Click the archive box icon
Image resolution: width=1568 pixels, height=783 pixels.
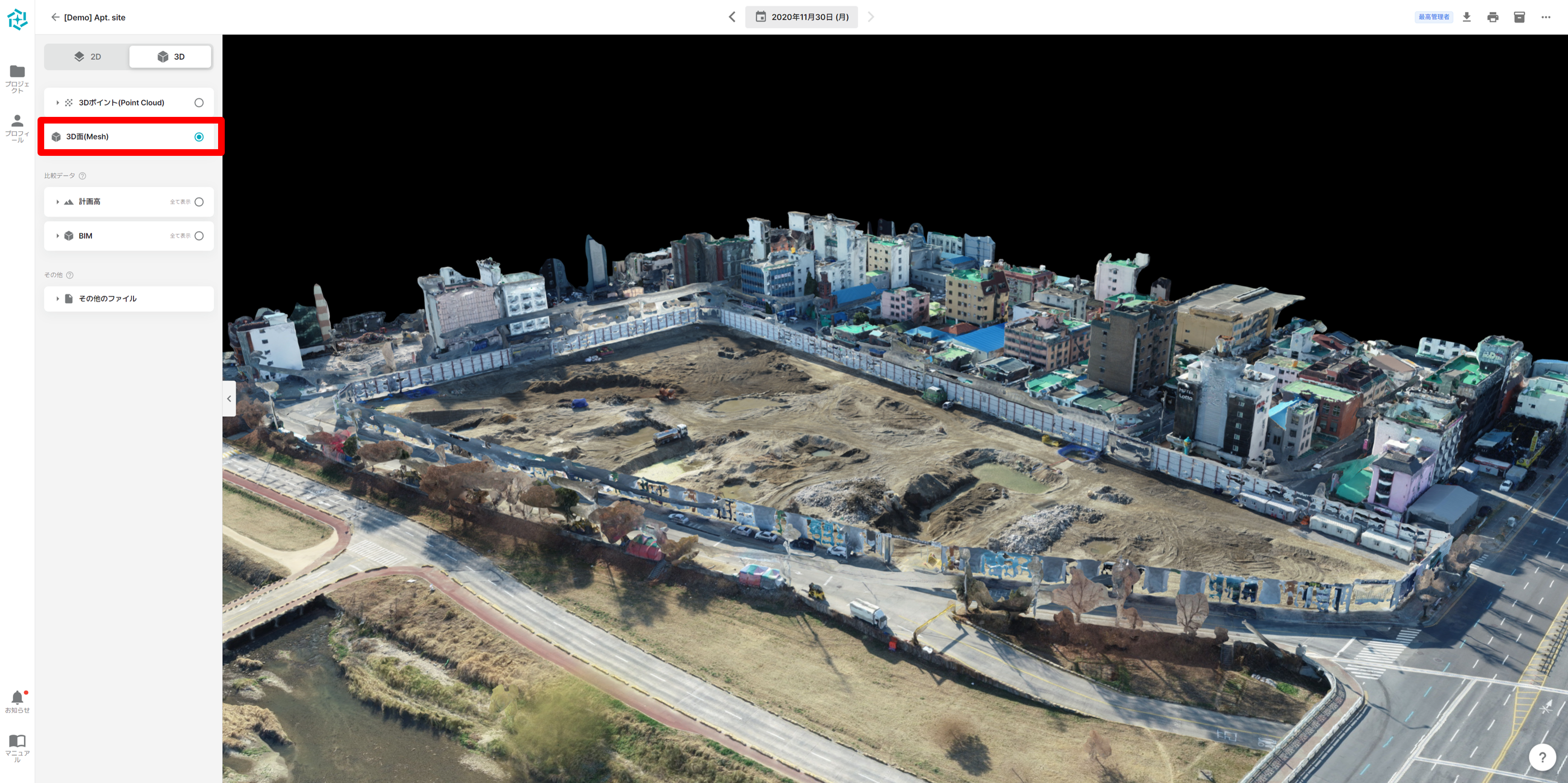click(x=1520, y=17)
